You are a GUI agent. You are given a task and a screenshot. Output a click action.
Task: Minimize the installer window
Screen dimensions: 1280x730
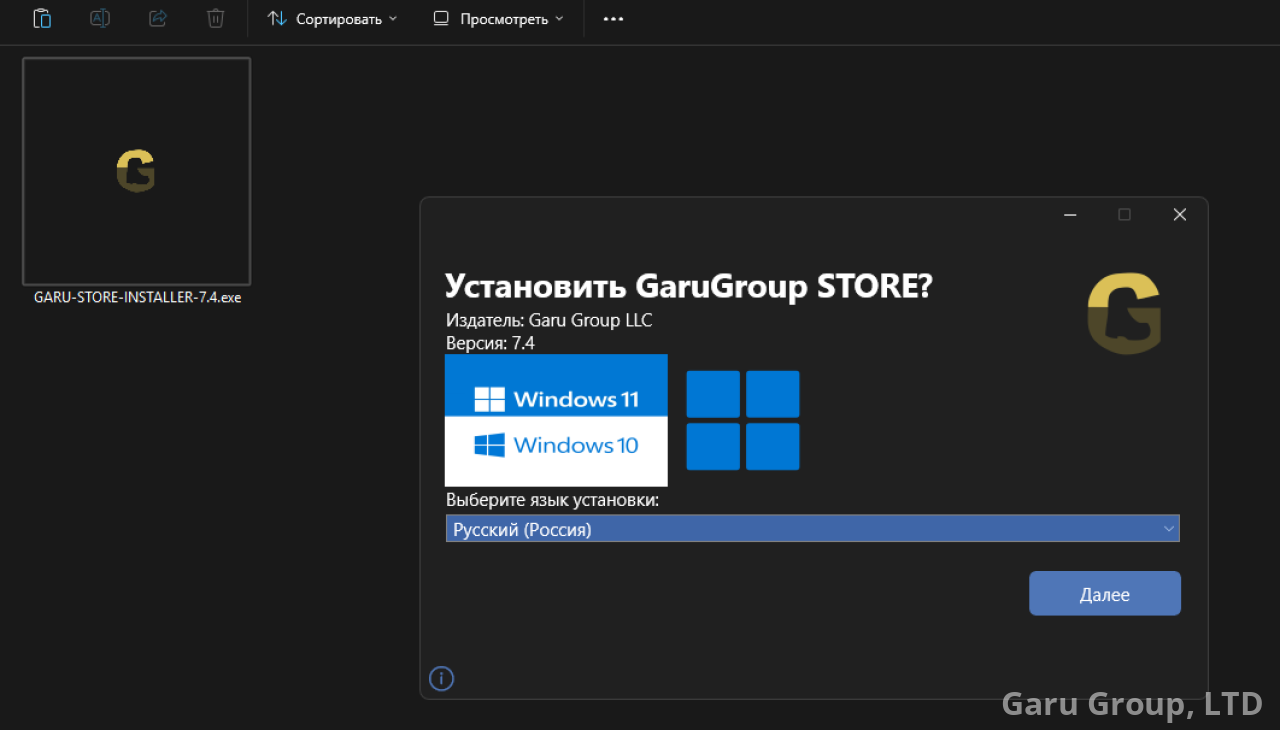[1070, 215]
